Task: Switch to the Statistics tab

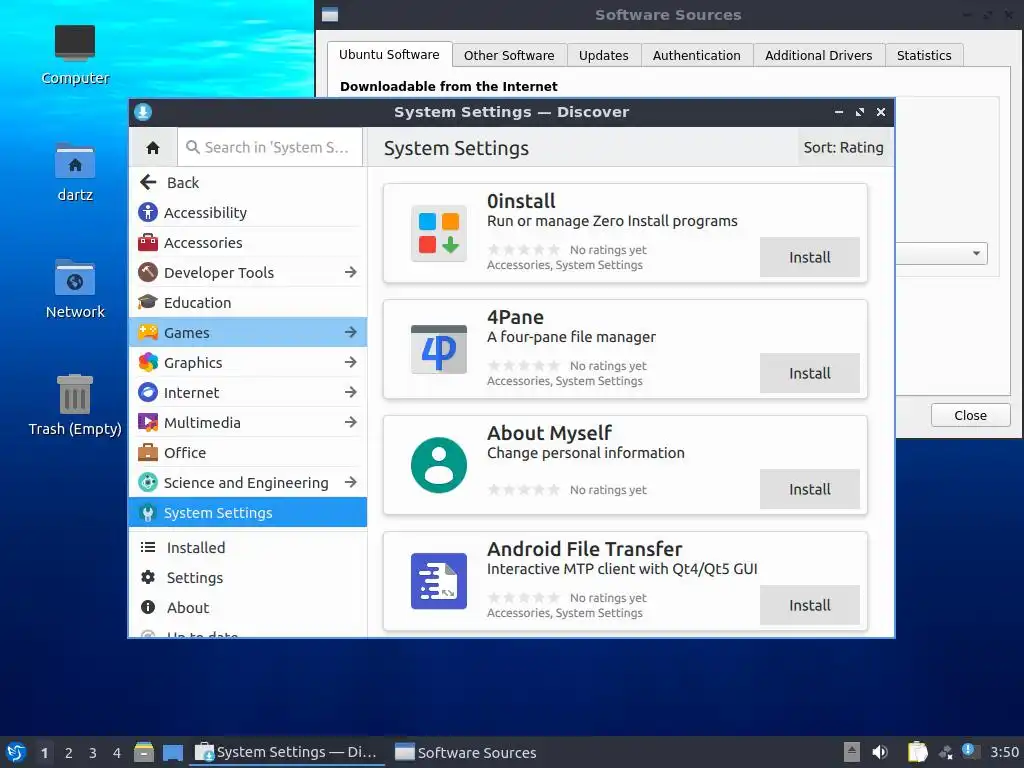Action: tap(924, 56)
